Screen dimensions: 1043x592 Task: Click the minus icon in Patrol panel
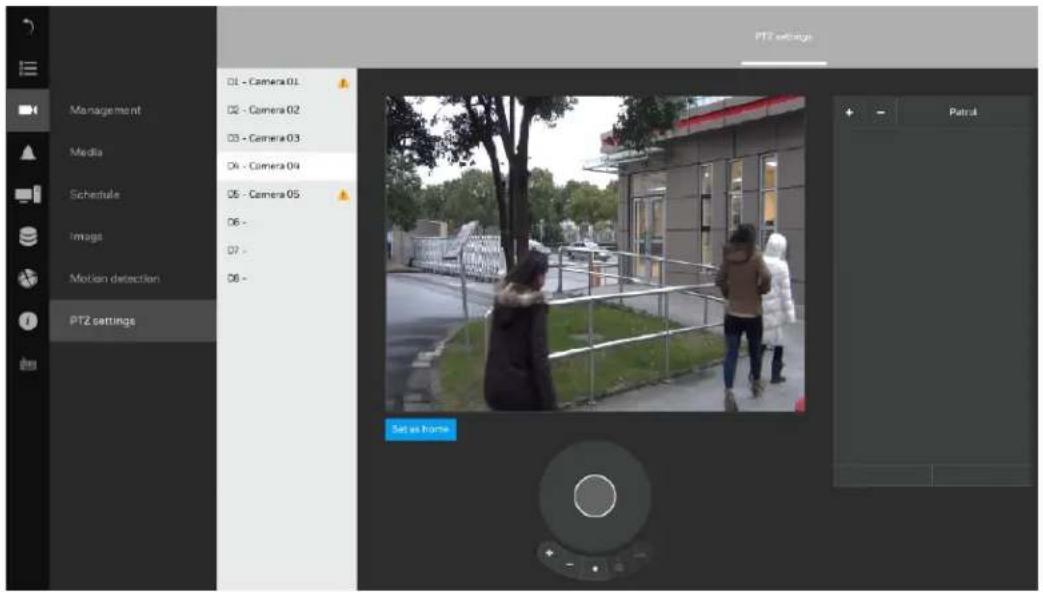coord(881,112)
